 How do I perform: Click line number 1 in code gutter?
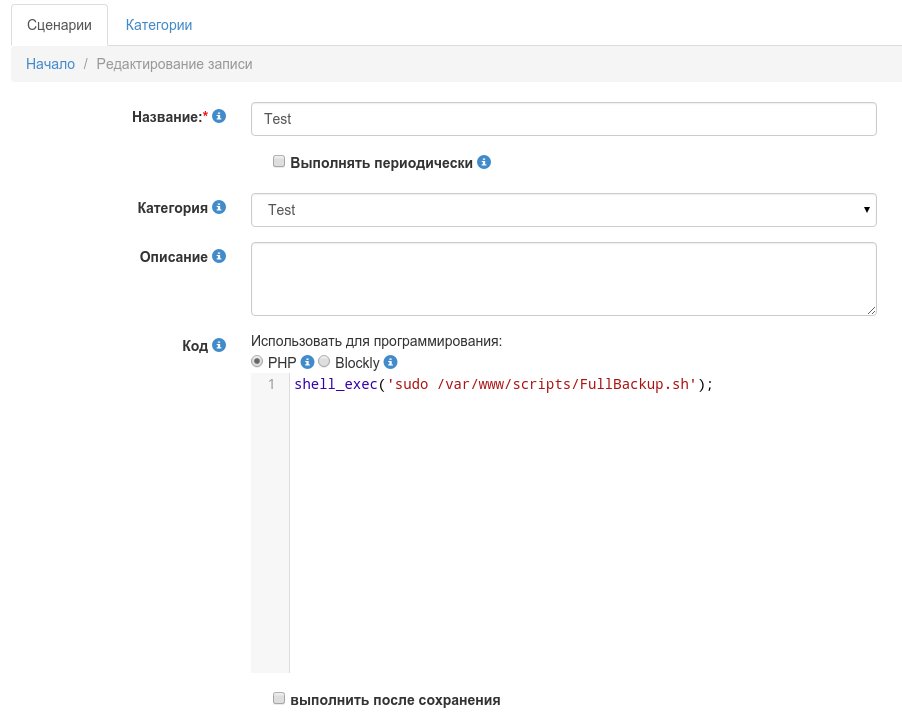pos(271,385)
